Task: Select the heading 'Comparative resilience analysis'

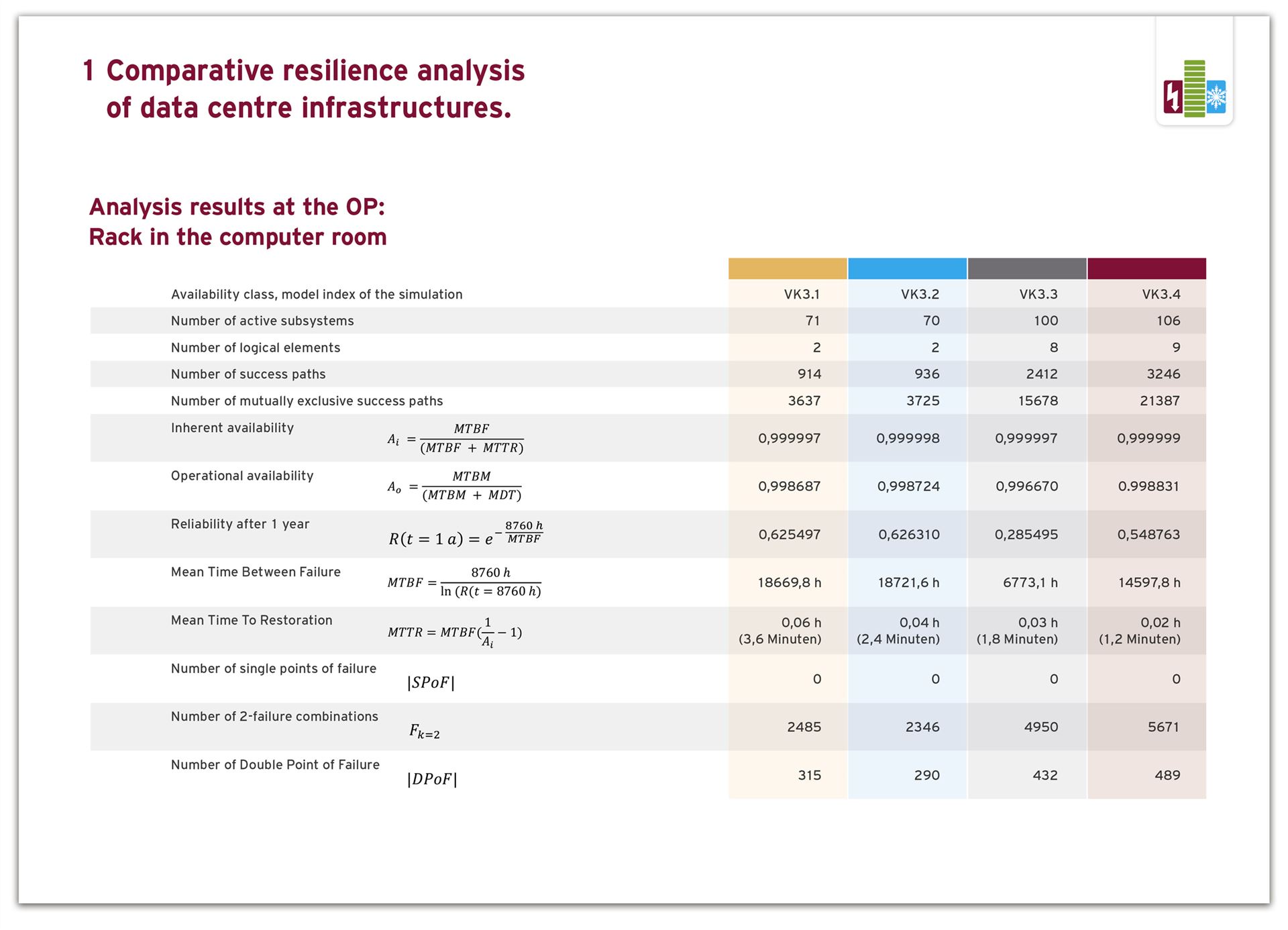Action: (x=315, y=70)
